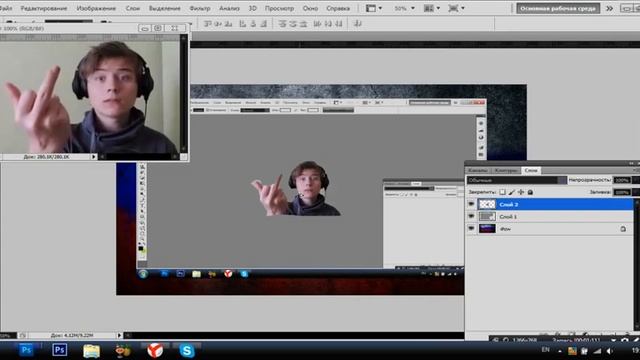Image resolution: width=640 pixels, height=360 pixels.
Task: Click the small webcam window vertical scrollbar
Action: 184,93
